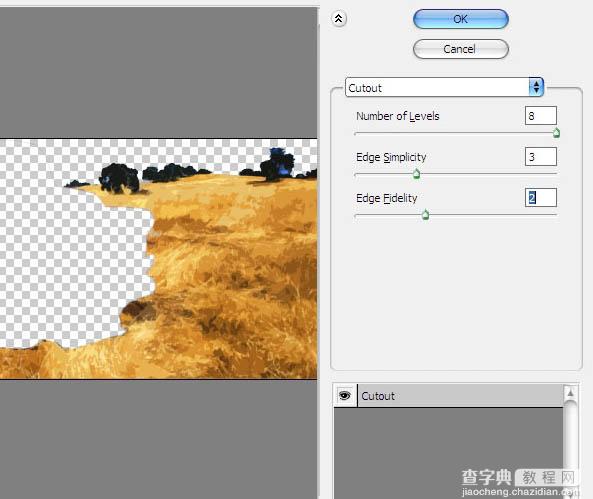The width and height of the screenshot is (593, 499).
Task: Collapse the filter gallery with double-chevron icon
Action: coord(338,18)
